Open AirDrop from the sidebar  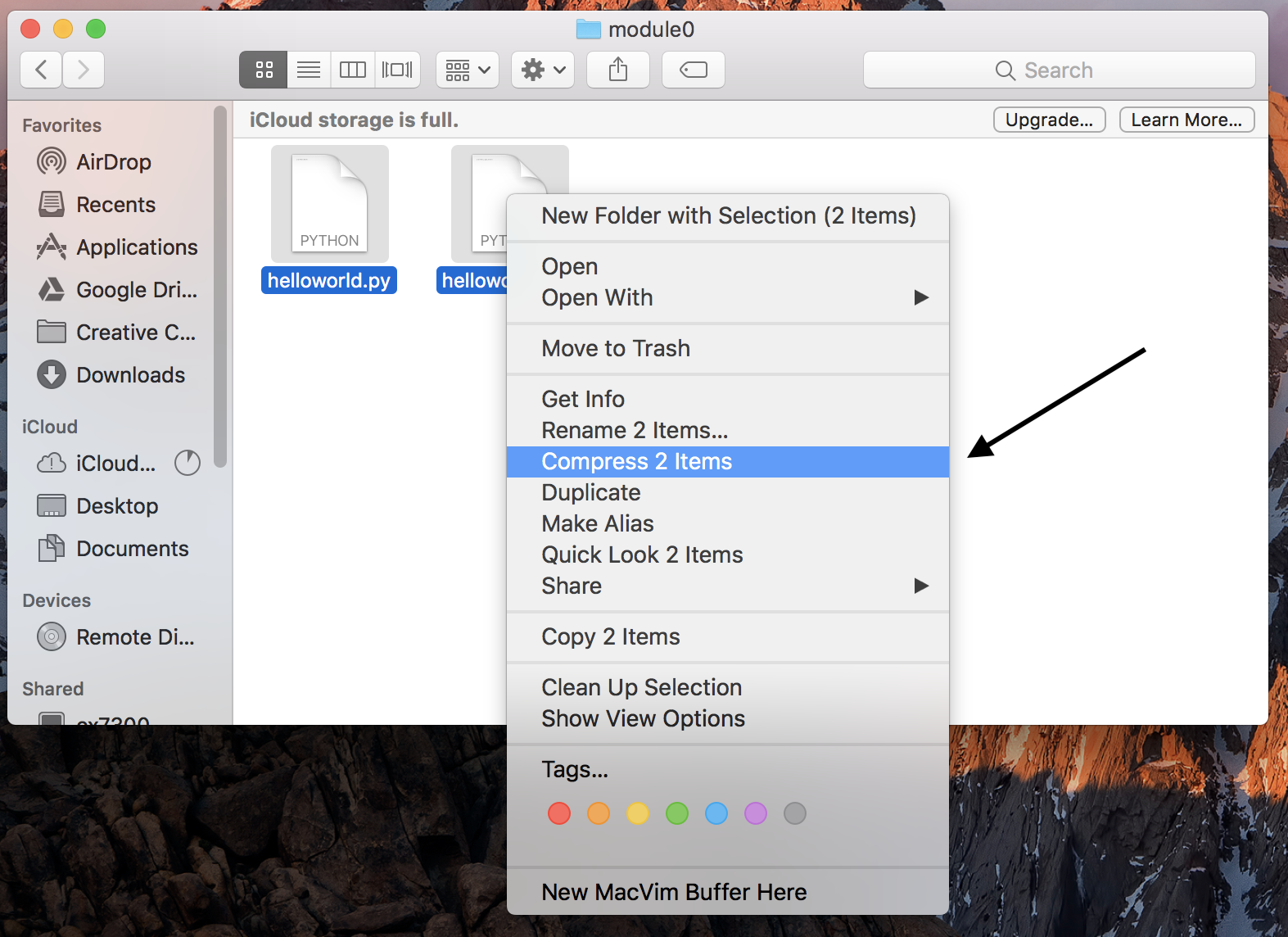[113, 162]
